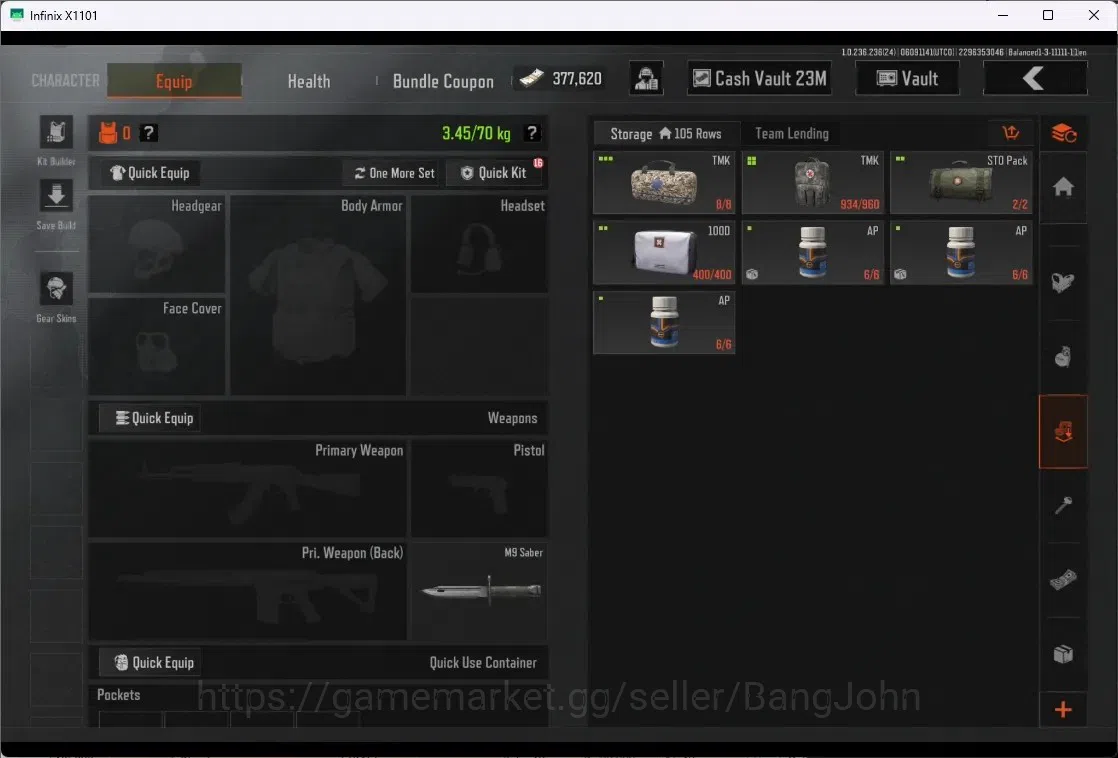
Task: Switch to the Equip tab
Action: pos(174,81)
